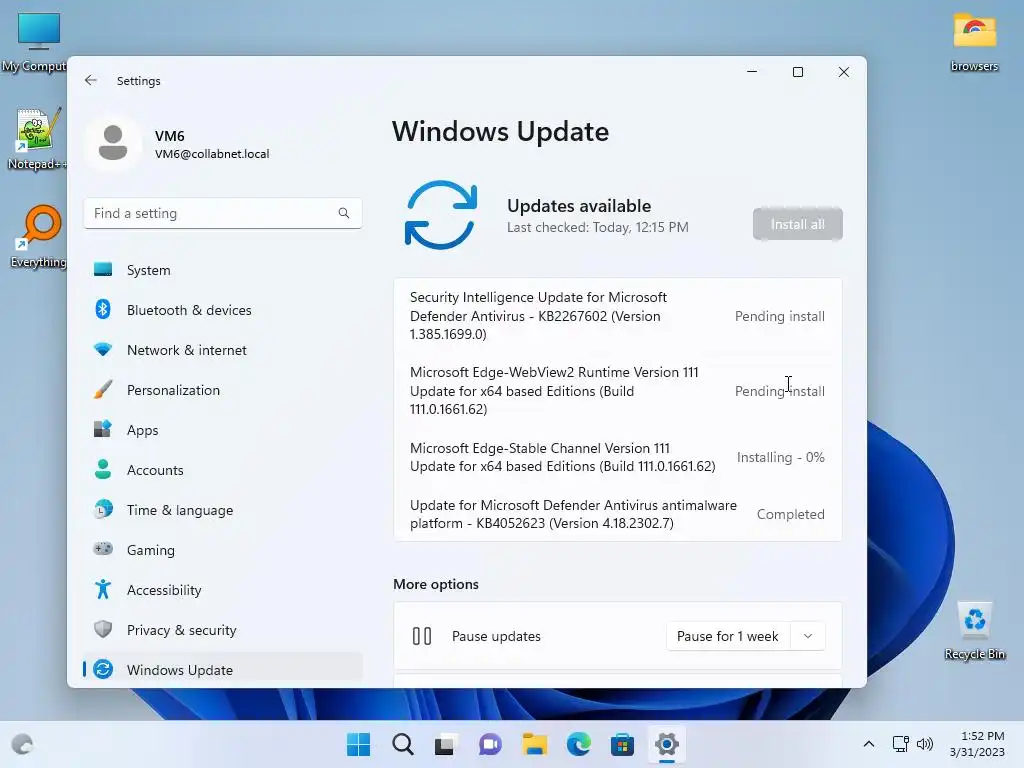Launch Microsoft Edge from taskbar

(579, 744)
